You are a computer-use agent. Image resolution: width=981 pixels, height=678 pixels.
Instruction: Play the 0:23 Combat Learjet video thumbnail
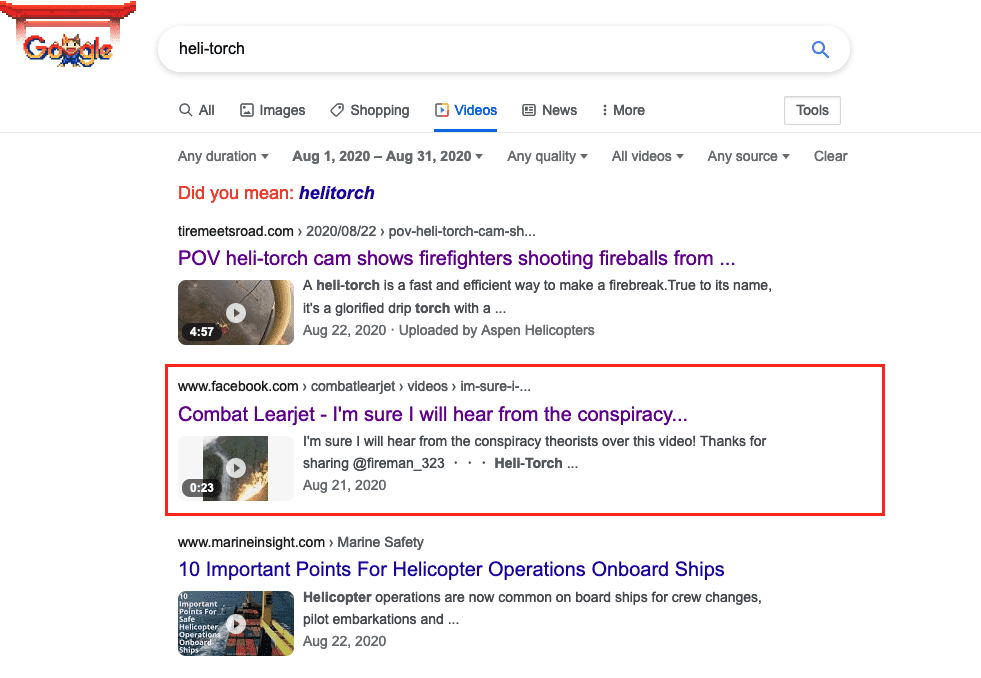tap(236, 468)
